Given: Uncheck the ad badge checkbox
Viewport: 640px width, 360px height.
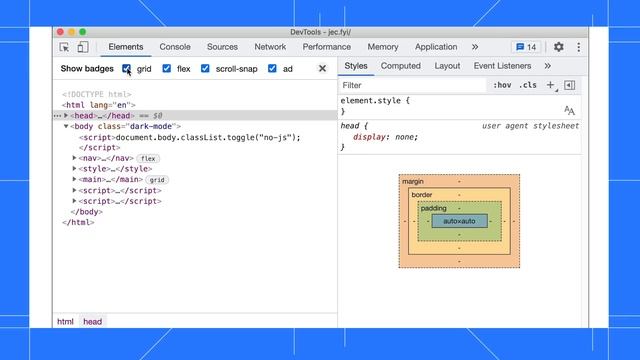Looking at the screenshot, I should pos(272,69).
